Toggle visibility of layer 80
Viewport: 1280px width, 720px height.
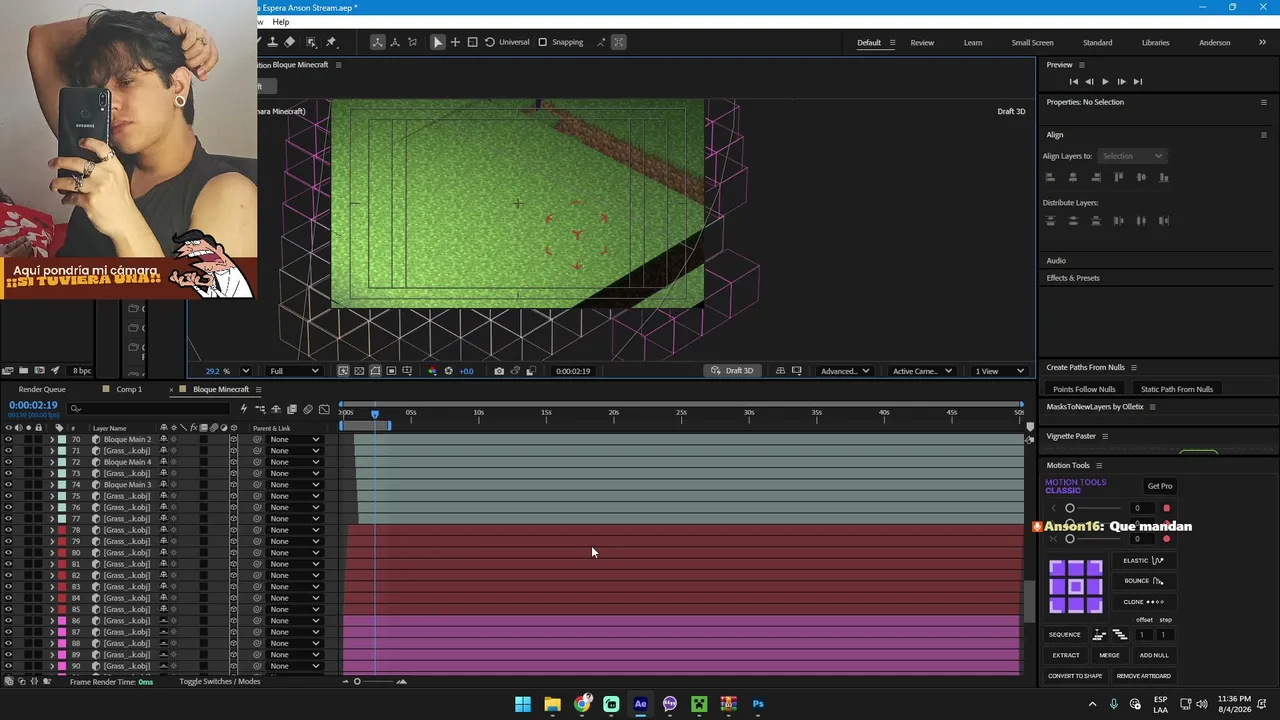[8, 553]
